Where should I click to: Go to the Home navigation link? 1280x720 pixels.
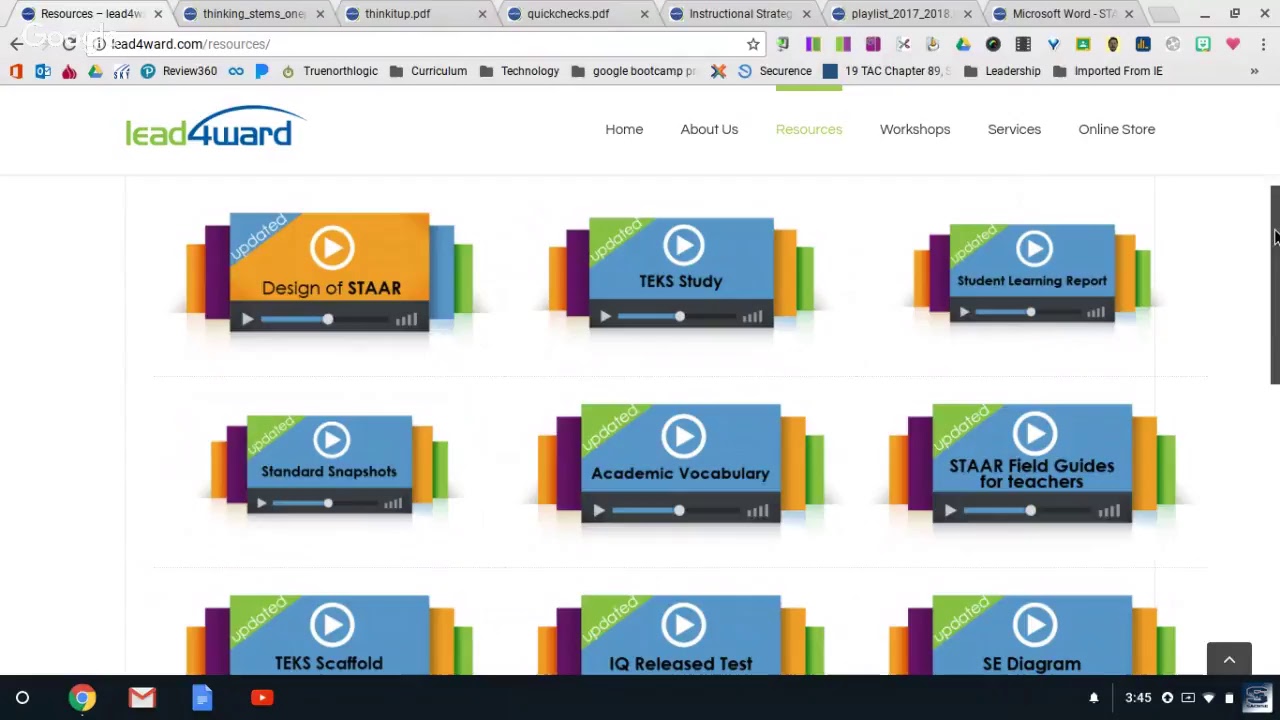(x=624, y=129)
